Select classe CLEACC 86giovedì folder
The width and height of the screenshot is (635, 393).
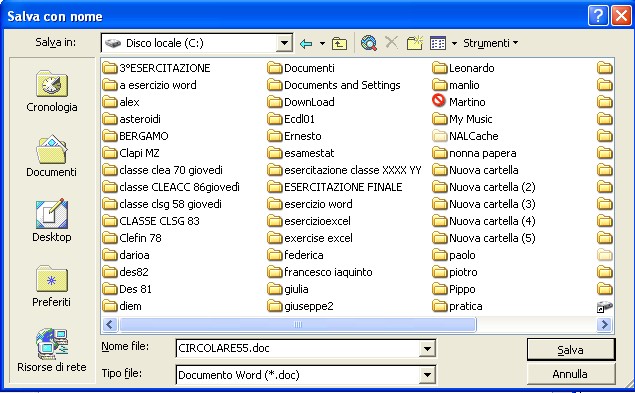(171, 187)
